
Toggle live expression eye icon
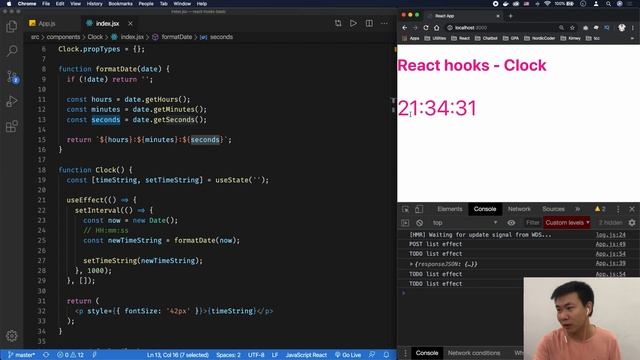[x=511, y=223]
